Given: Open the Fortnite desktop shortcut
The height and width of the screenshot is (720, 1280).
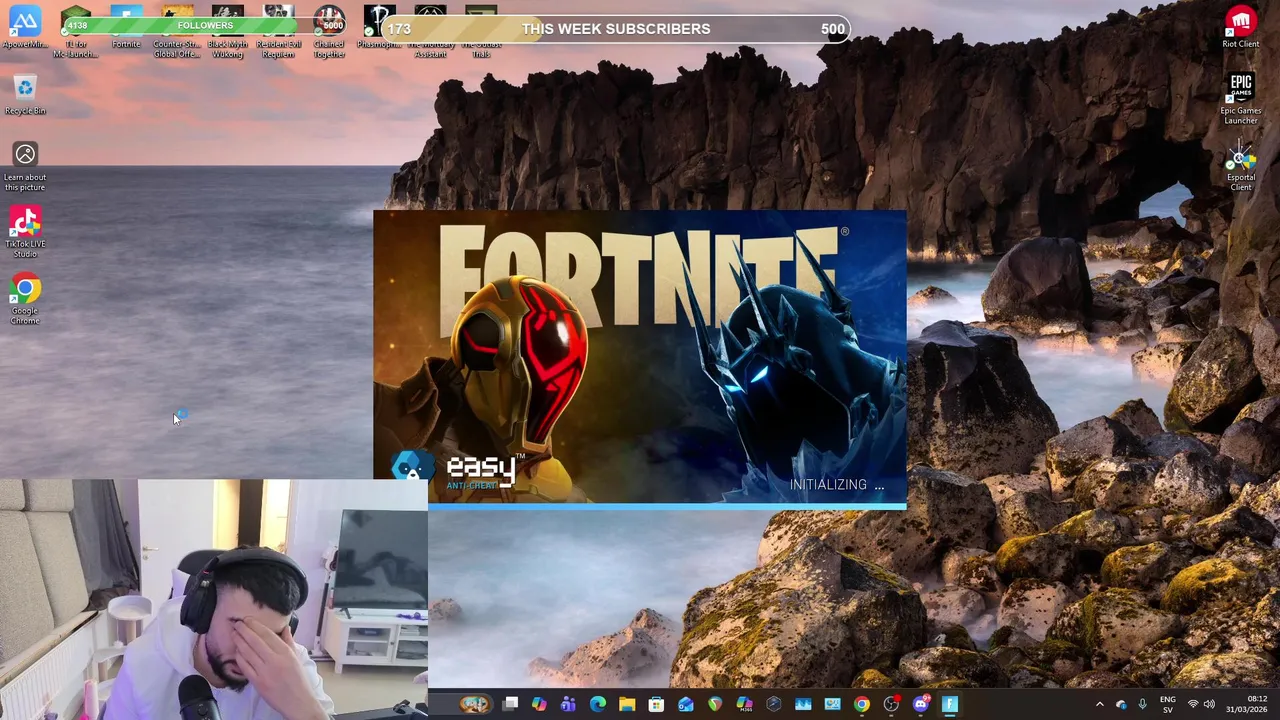Looking at the screenshot, I should [x=126, y=27].
